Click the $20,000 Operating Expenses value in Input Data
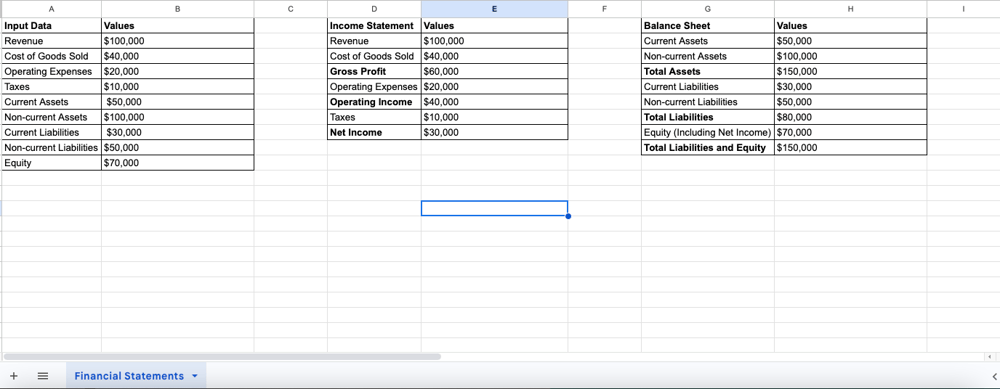The width and height of the screenshot is (1000, 389). pyautogui.click(x=177, y=71)
